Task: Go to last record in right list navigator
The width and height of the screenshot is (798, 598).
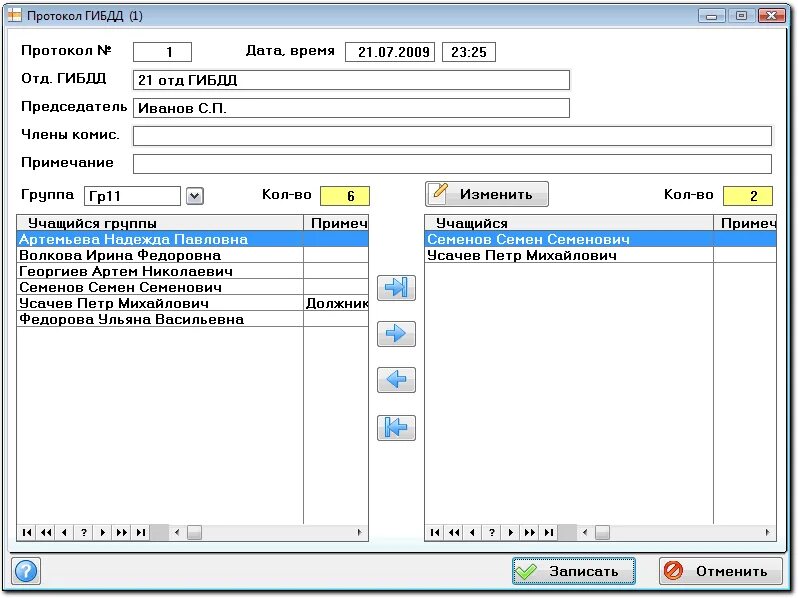Action: (x=549, y=532)
